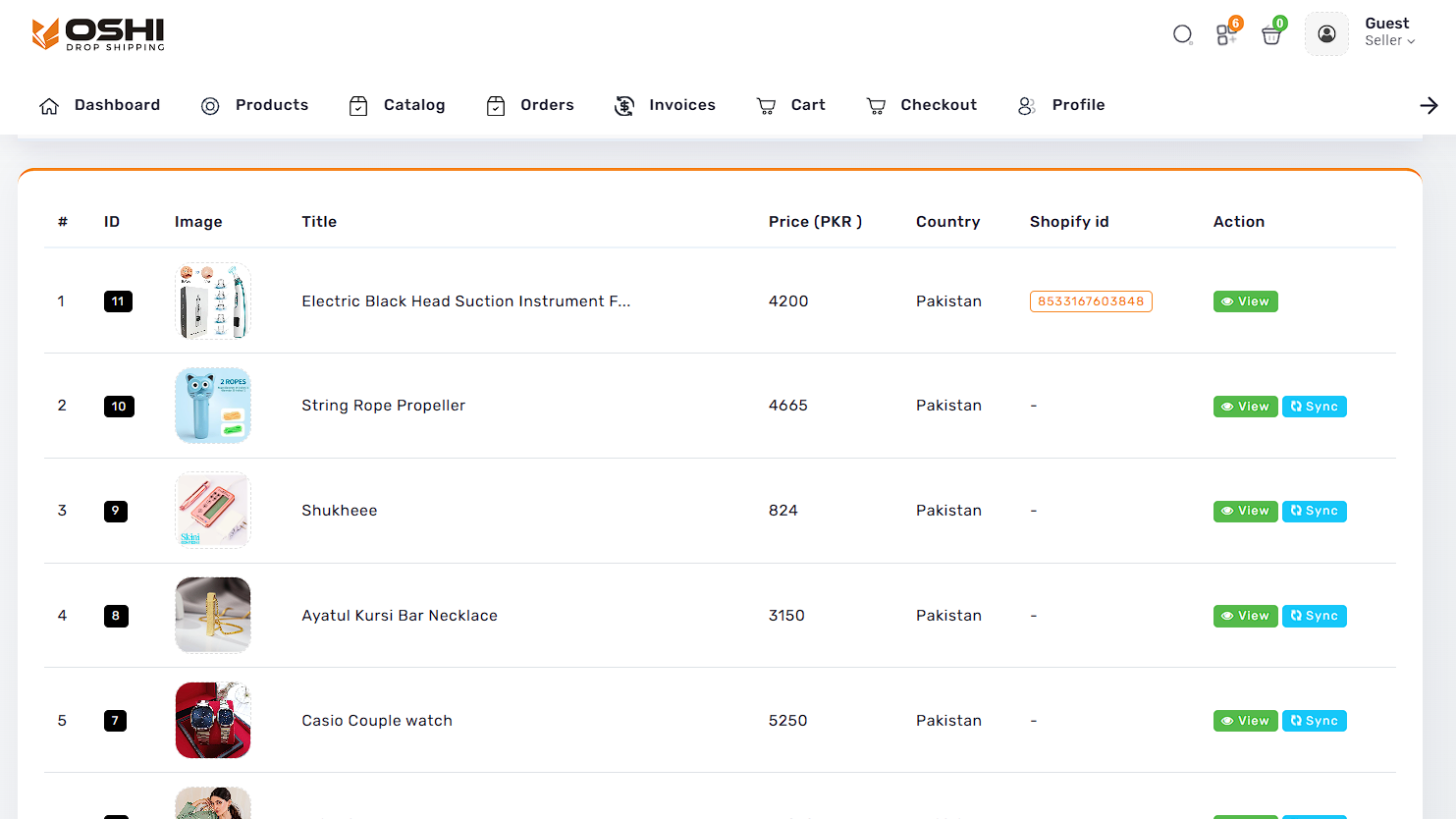Click ID badge 11

coord(118,301)
